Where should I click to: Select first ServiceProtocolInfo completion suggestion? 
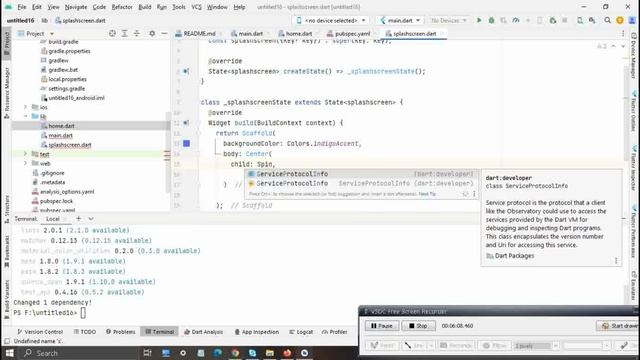pos(360,174)
